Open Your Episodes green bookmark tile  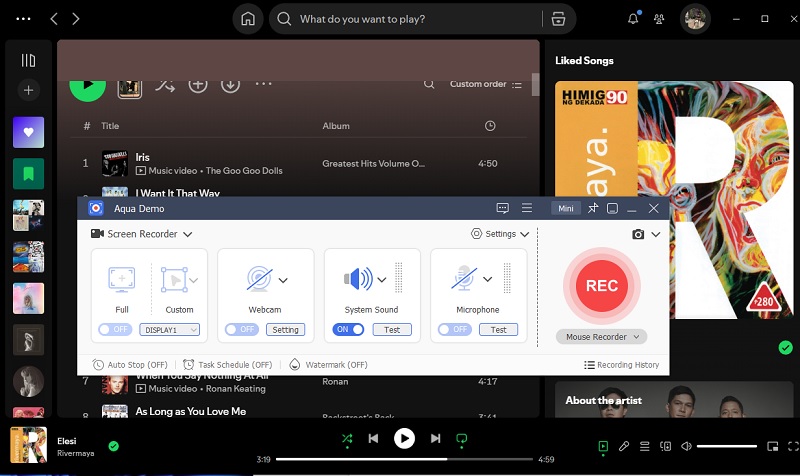[29, 174]
